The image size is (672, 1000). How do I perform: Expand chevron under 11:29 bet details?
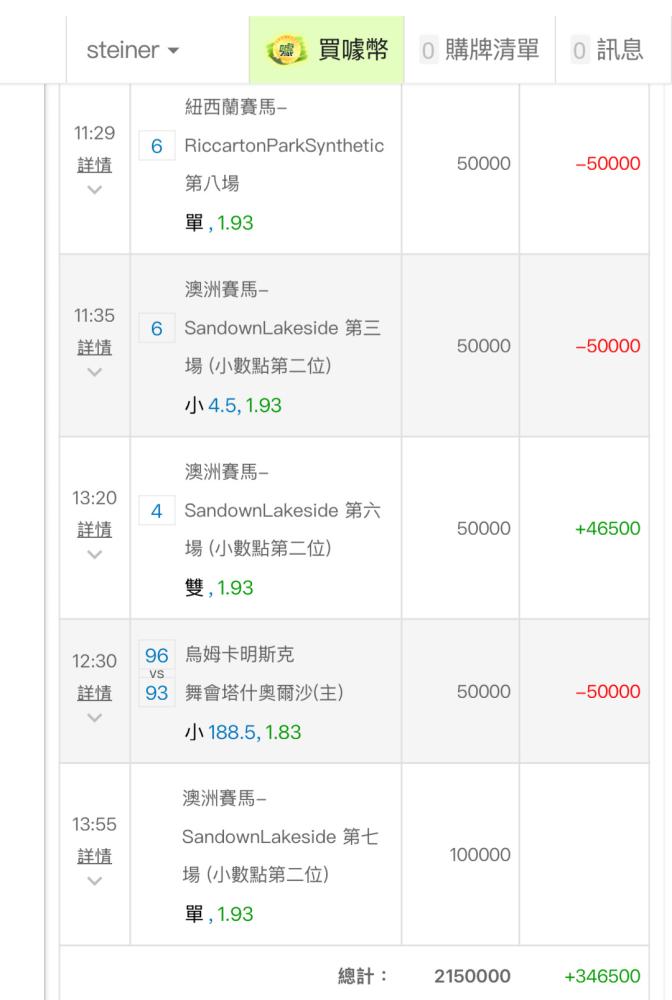click(94, 189)
